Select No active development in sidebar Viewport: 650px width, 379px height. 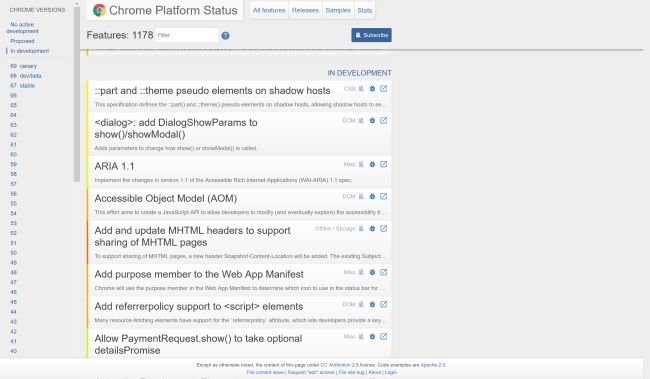pos(22,28)
